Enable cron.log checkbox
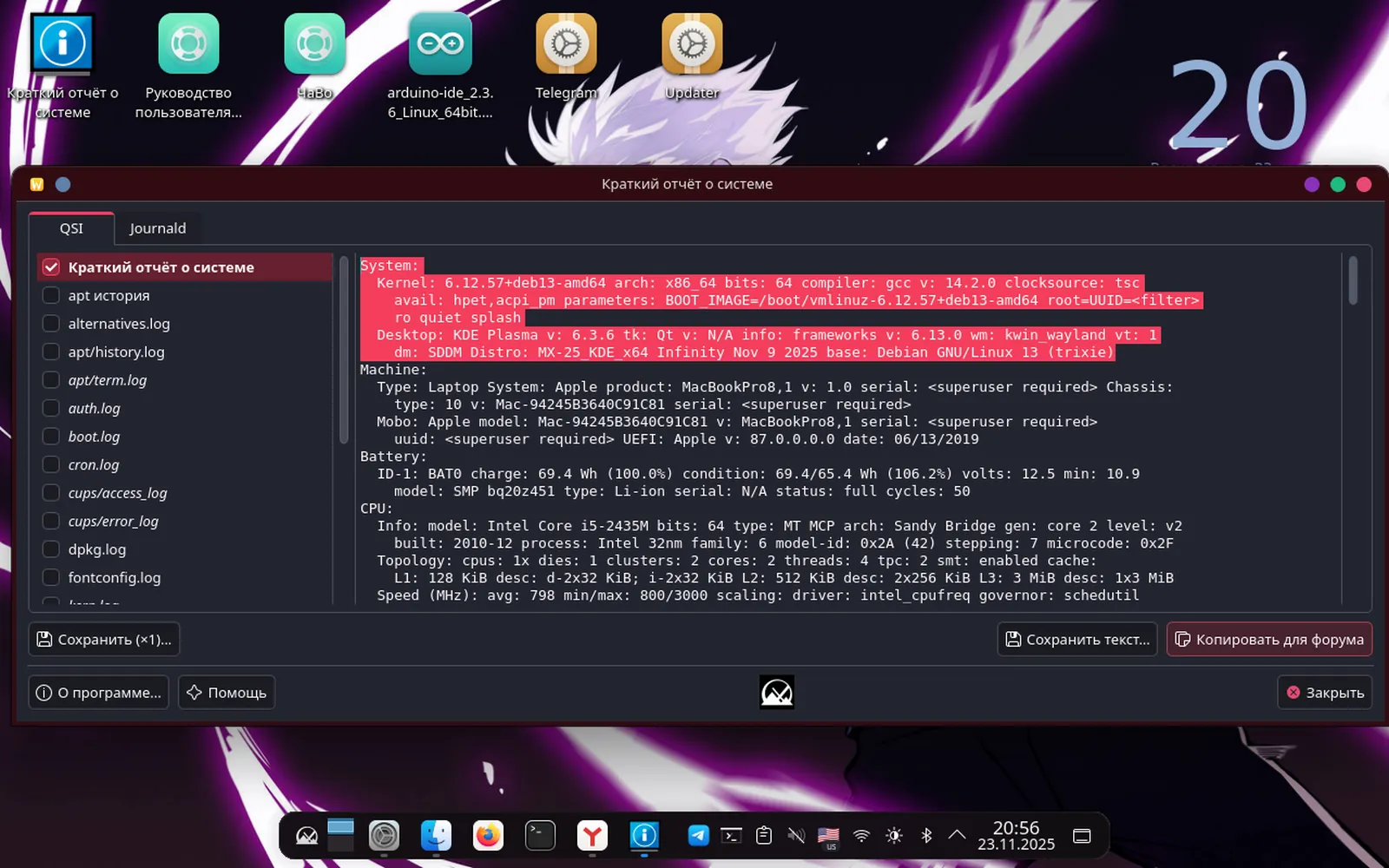 coord(51,464)
